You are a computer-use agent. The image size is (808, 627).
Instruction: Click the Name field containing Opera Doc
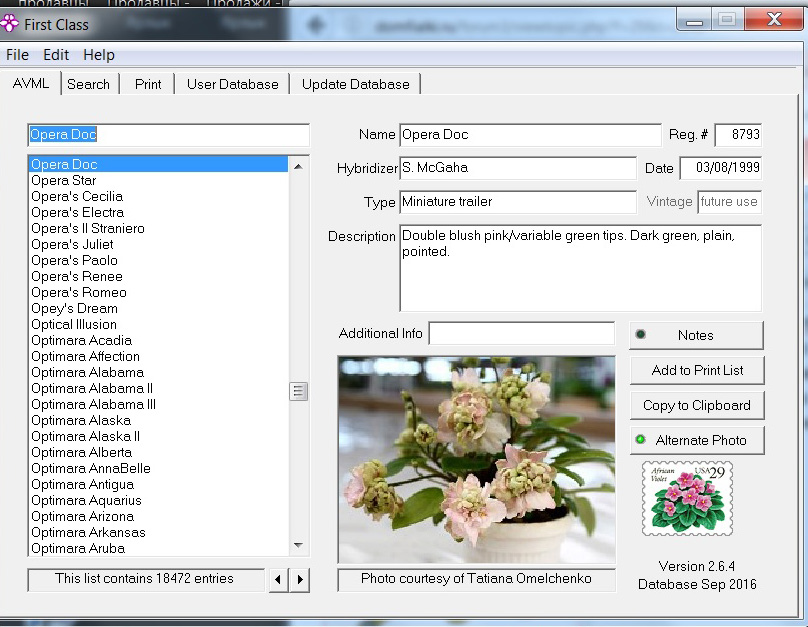click(x=530, y=135)
